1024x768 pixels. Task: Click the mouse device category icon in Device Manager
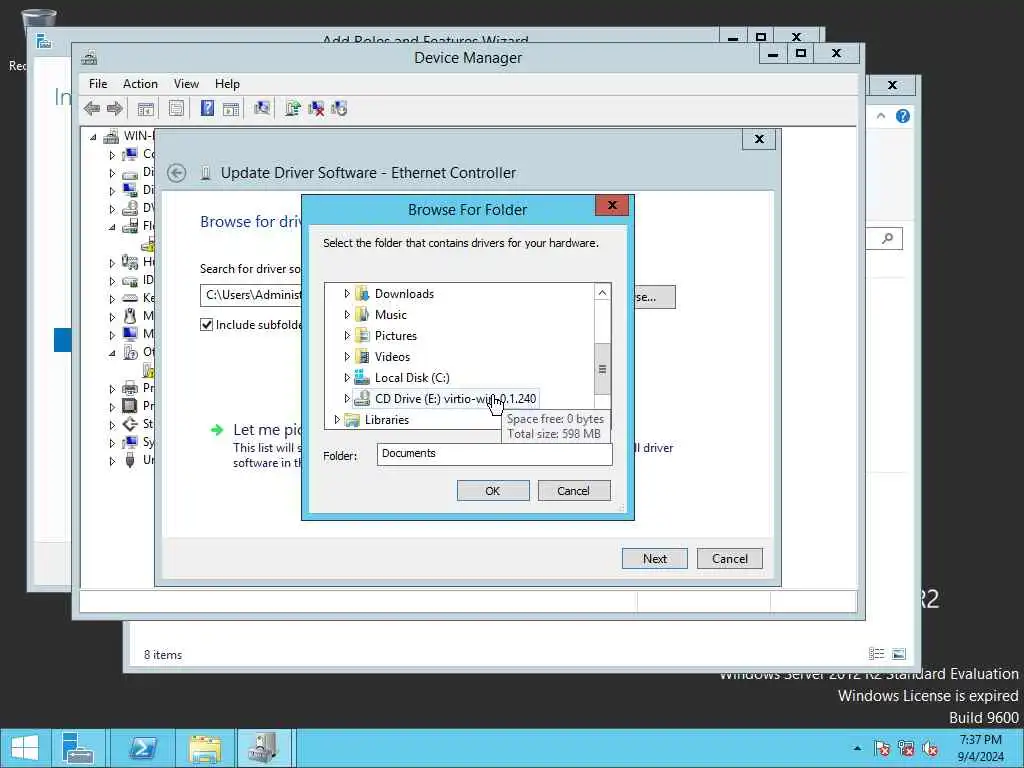pos(130,315)
